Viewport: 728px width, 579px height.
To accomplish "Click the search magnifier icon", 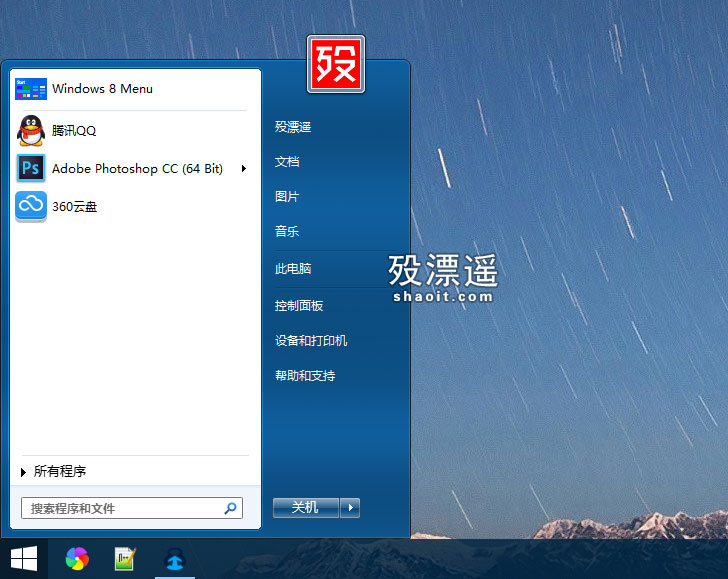I will tap(230, 508).
